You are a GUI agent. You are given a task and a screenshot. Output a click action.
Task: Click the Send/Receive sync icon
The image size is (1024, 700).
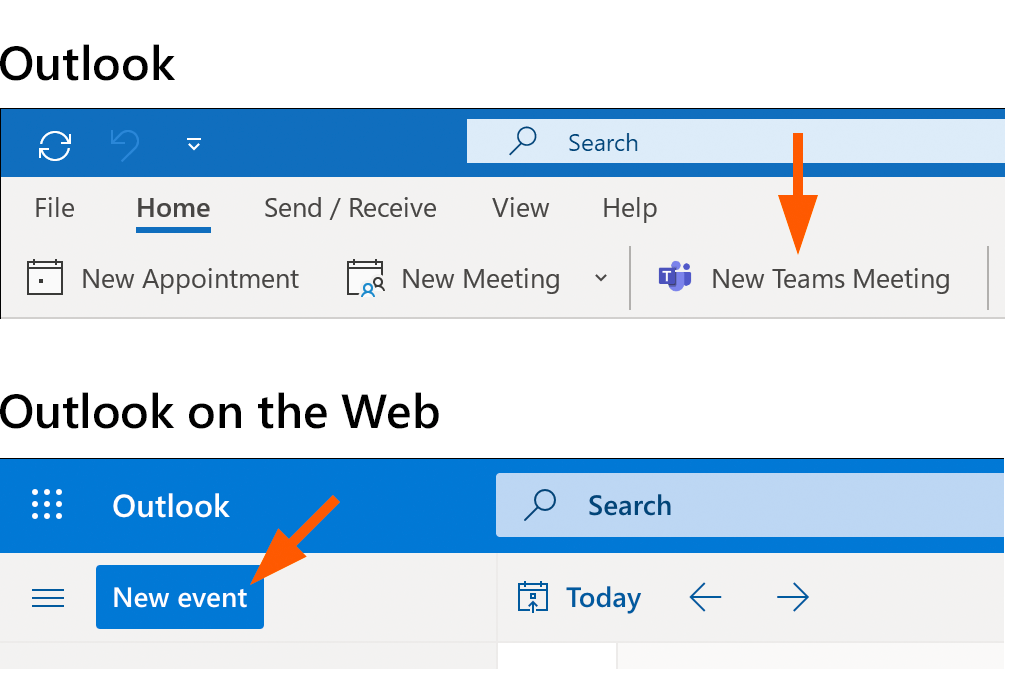55,145
